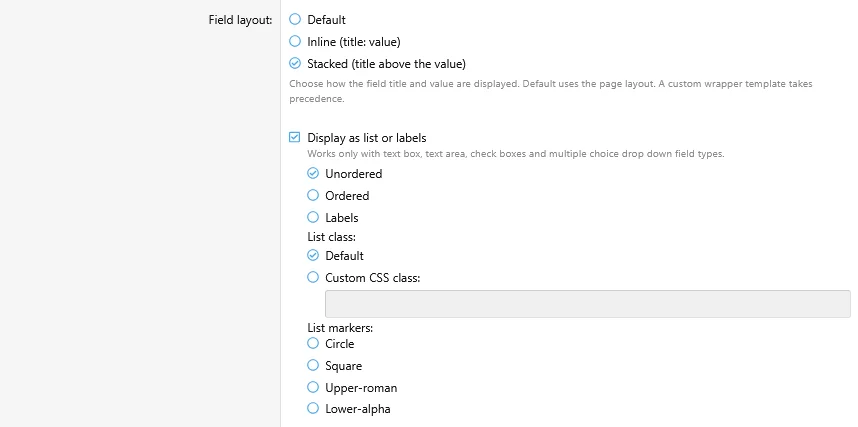Pick the Lower-alpha list marker
The image size is (858, 427).
pos(313,408)
